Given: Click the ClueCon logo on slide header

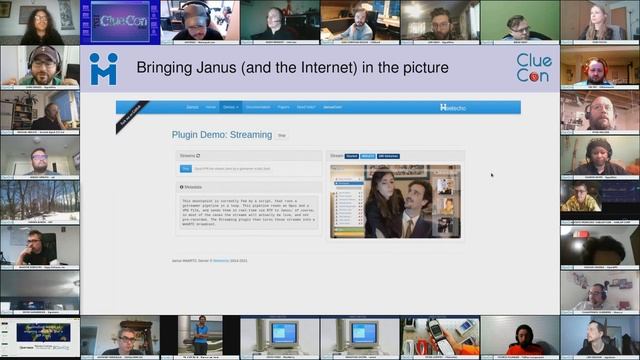Looking at the screenshot, I should click(x=534, y=68).
